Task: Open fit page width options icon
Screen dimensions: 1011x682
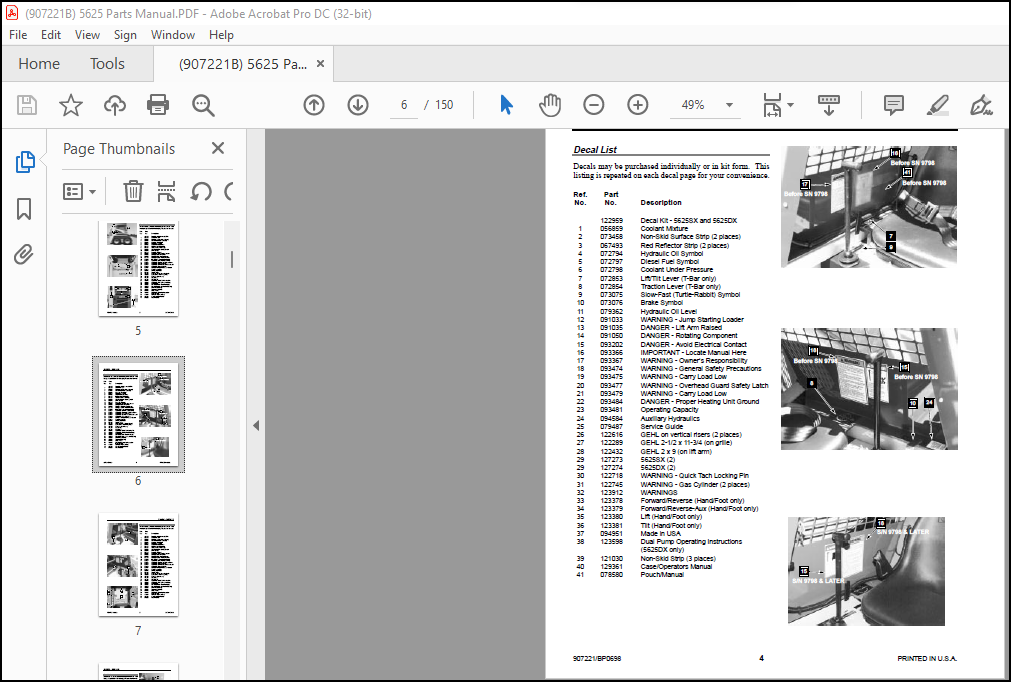Action: [x=778, y=105]
